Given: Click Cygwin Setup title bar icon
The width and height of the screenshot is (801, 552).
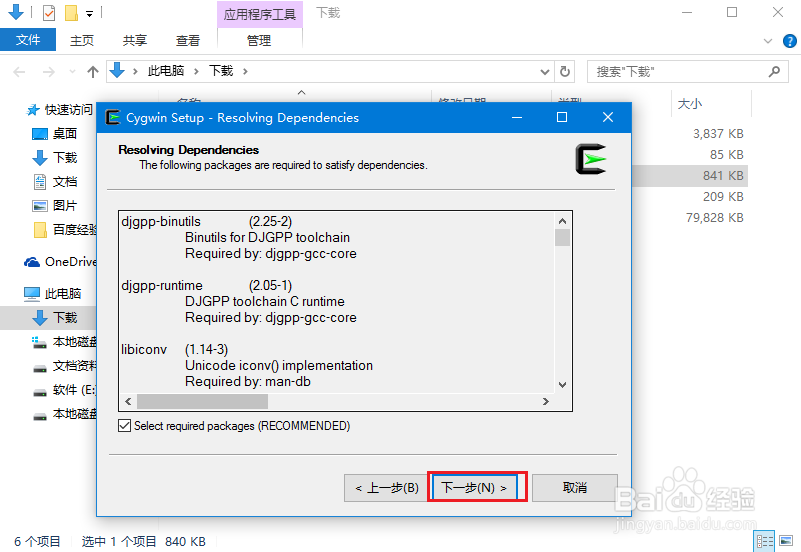Looking at the screenshot, I should click(x=112, y=117).
